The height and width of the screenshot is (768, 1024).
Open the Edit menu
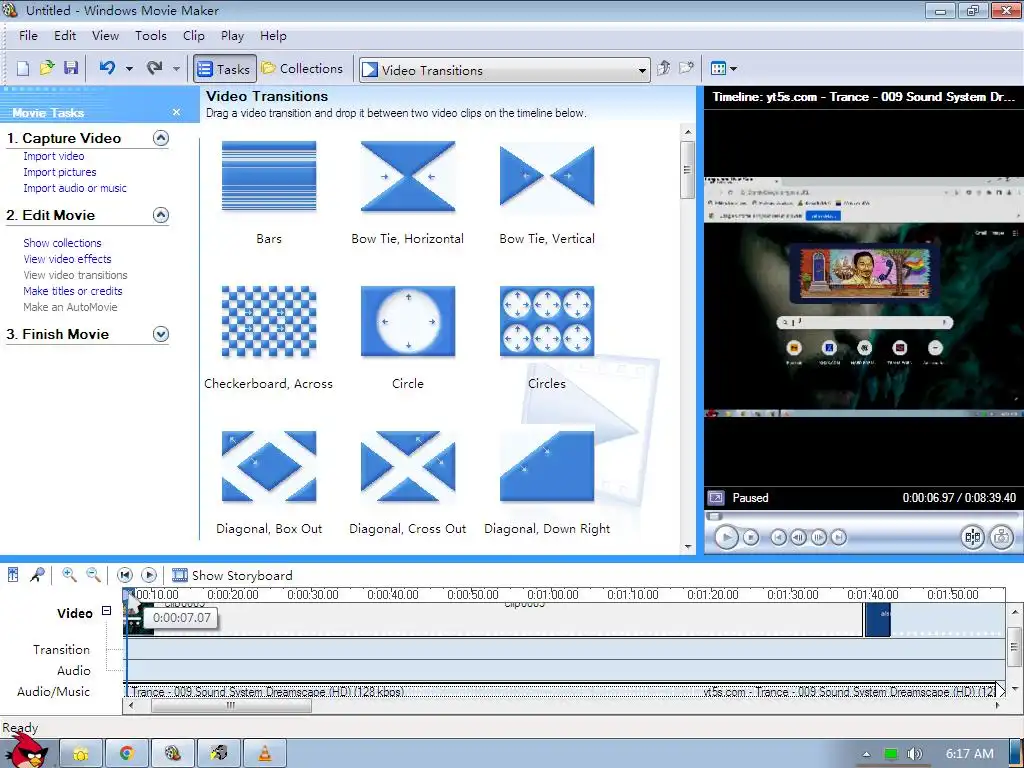point(65,36)
